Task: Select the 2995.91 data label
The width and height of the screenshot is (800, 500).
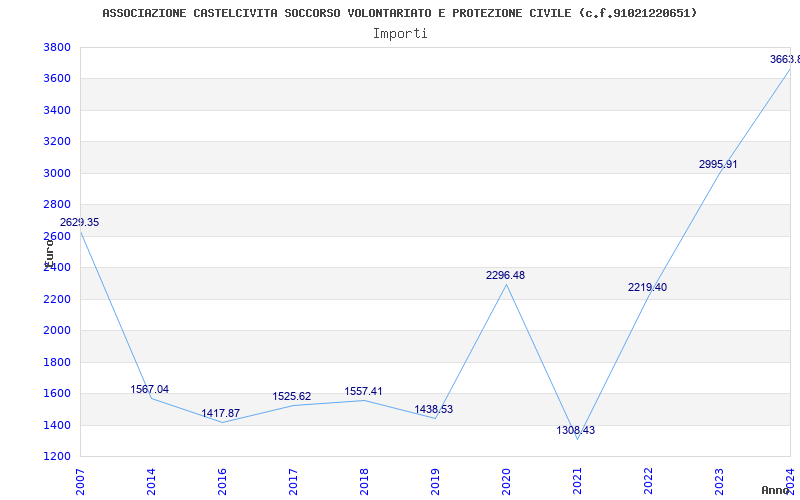Action: point(718,164)
